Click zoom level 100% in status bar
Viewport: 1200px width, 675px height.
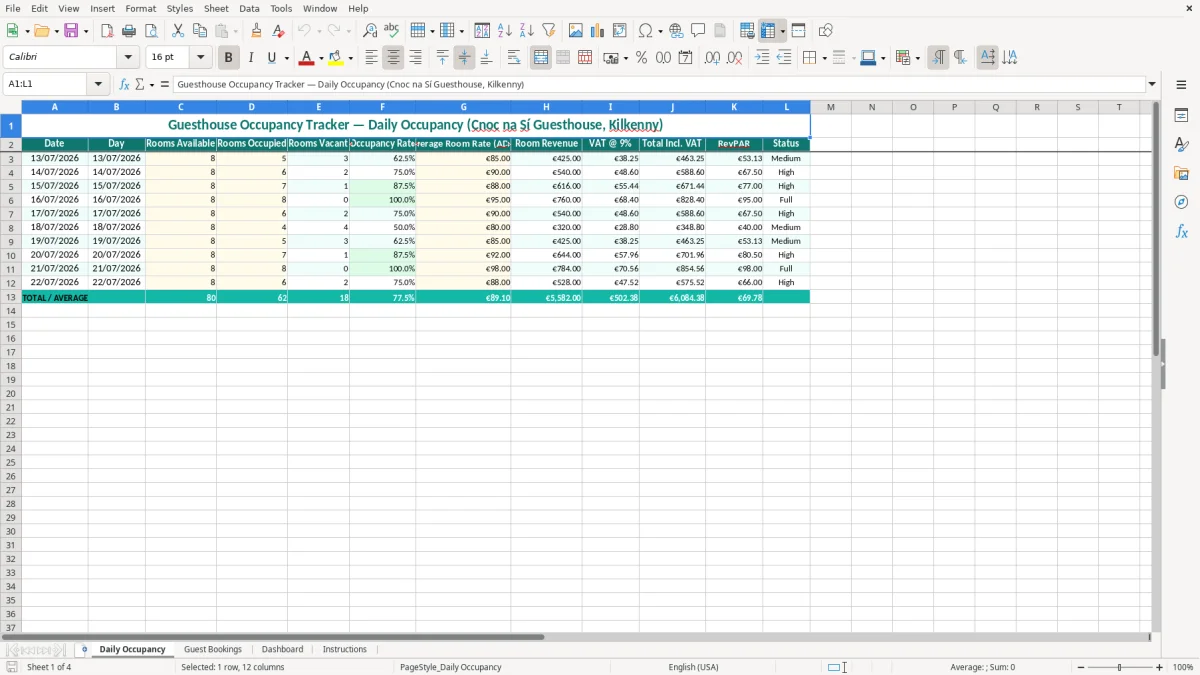pos(1183,667)
